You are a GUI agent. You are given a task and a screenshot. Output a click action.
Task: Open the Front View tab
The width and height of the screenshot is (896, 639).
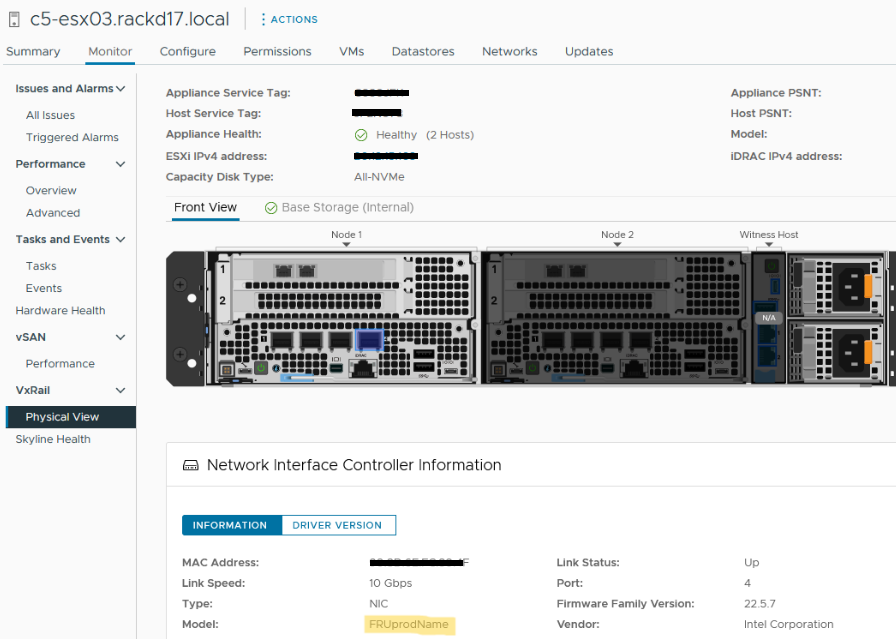(205, 208)
